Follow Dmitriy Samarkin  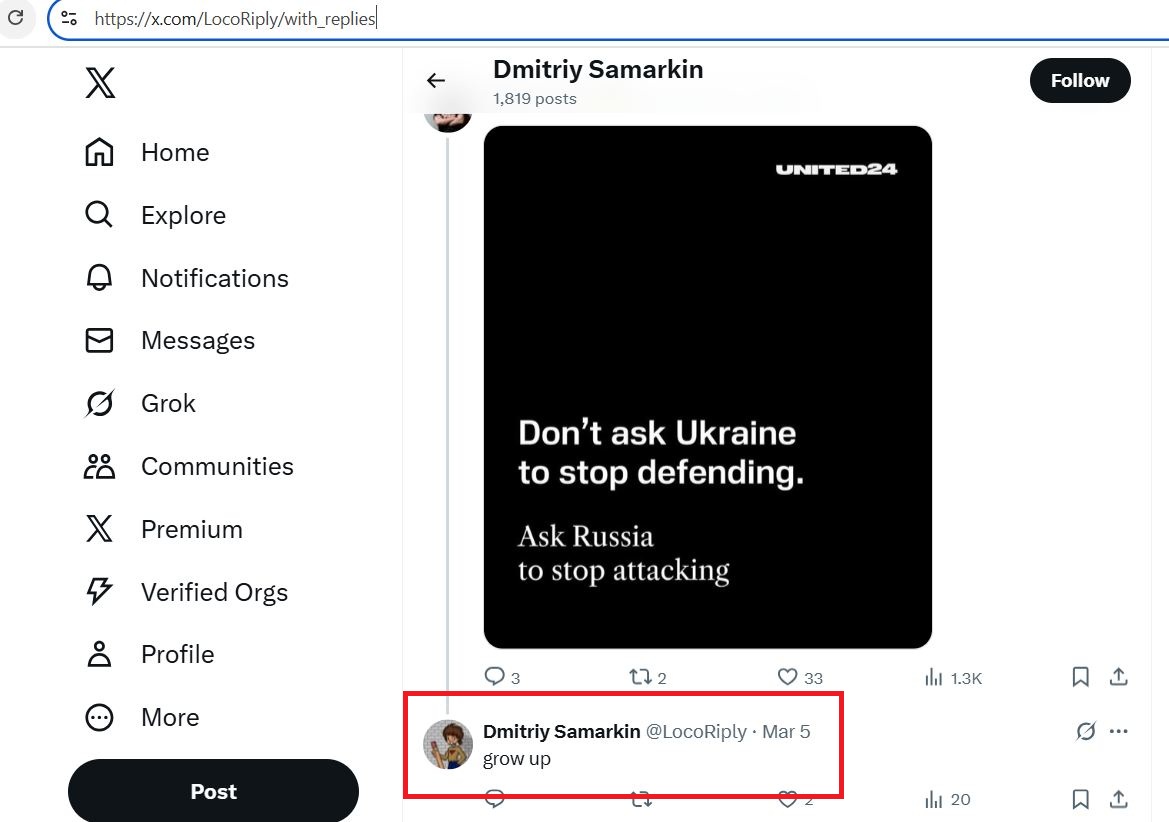(x=1079, y=81)
